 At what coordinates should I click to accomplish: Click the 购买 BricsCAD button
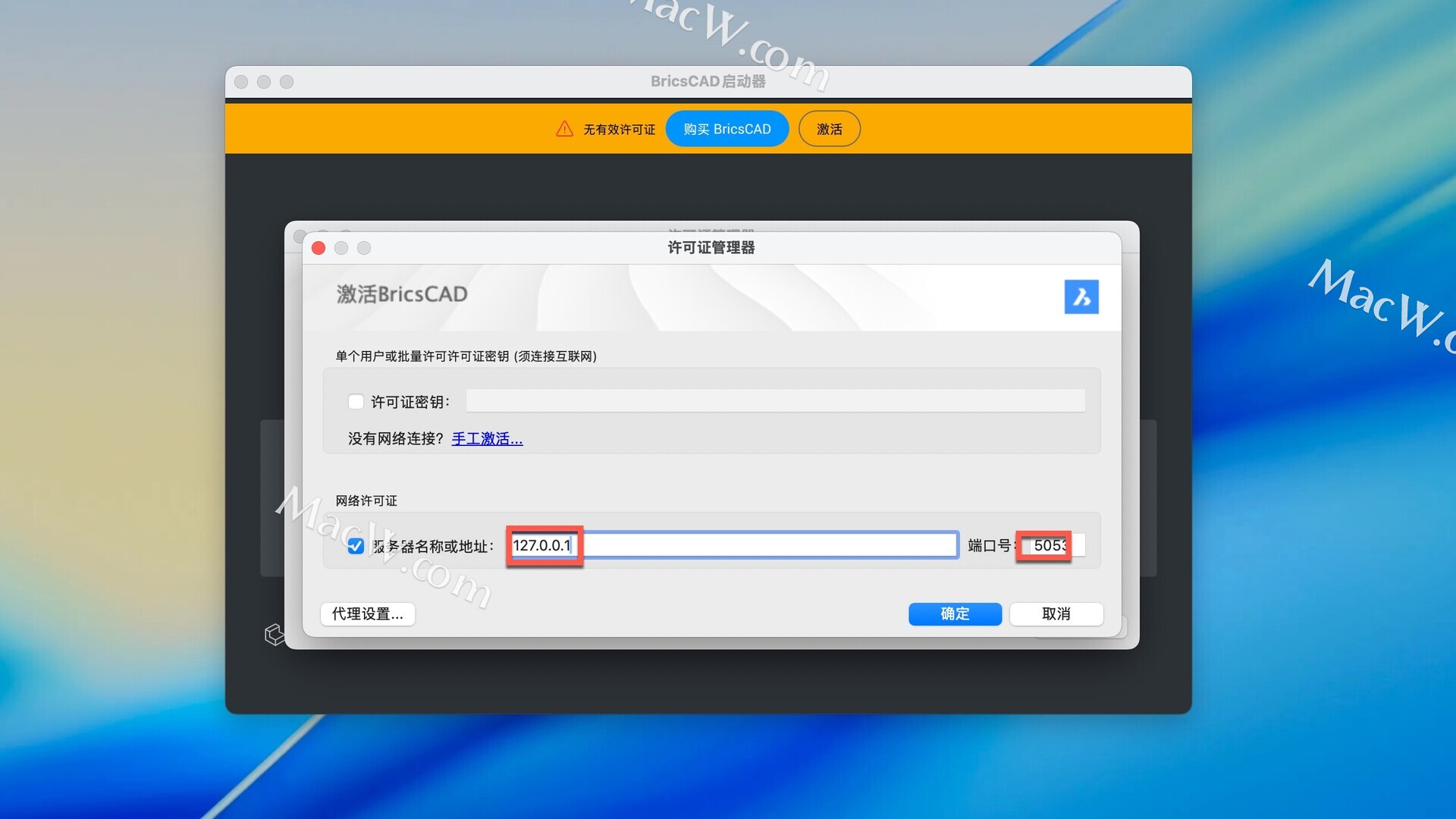pos(726,129)
